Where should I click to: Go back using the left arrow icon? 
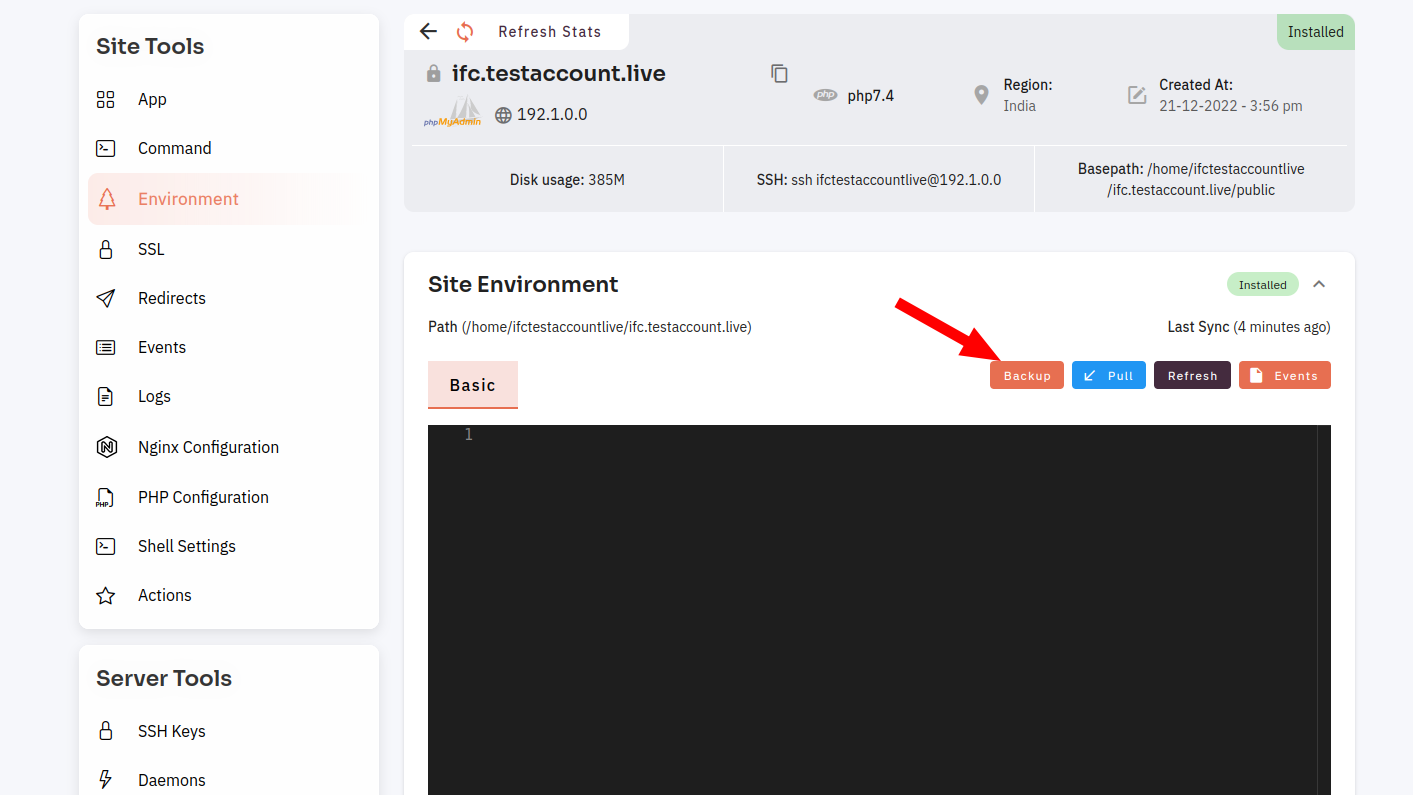(428, 31)
